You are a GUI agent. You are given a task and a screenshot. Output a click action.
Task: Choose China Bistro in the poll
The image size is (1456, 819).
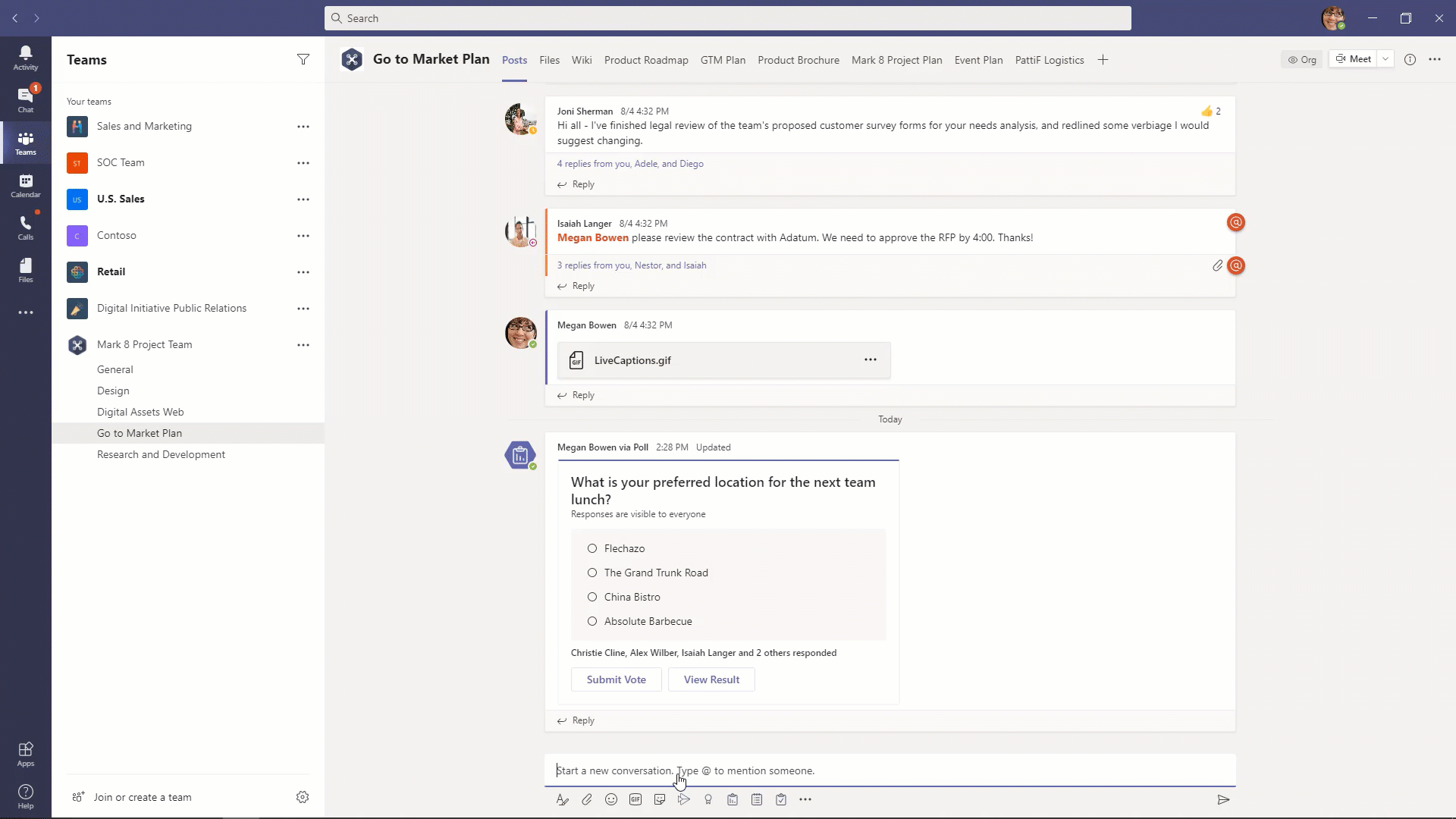click(592, 597)
